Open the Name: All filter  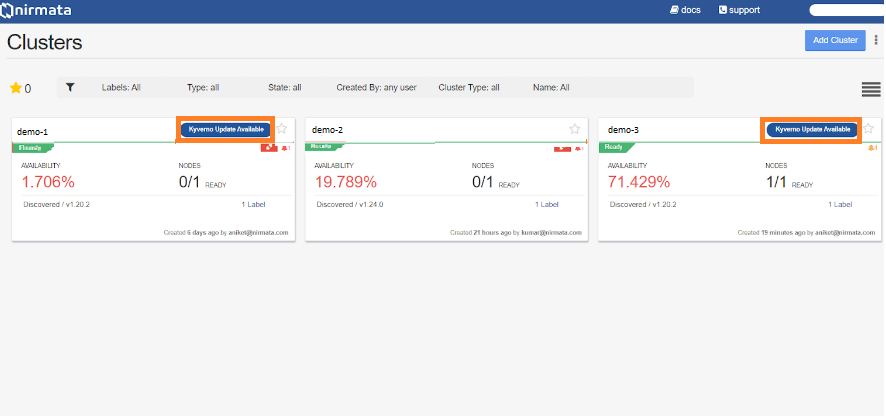pyautogui.click(x=551, y=88)
